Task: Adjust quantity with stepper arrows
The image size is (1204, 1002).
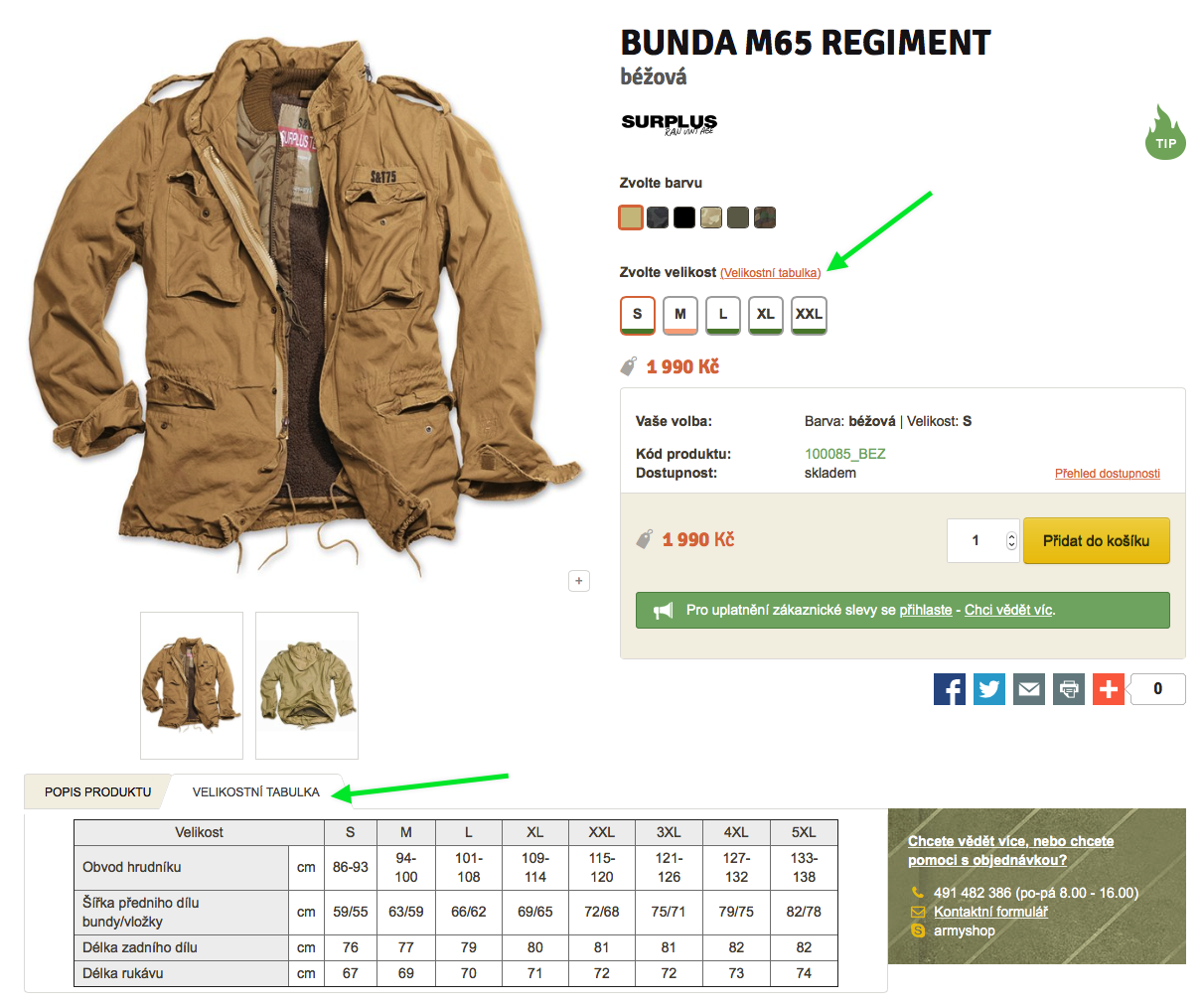Action: point(1011,541)
